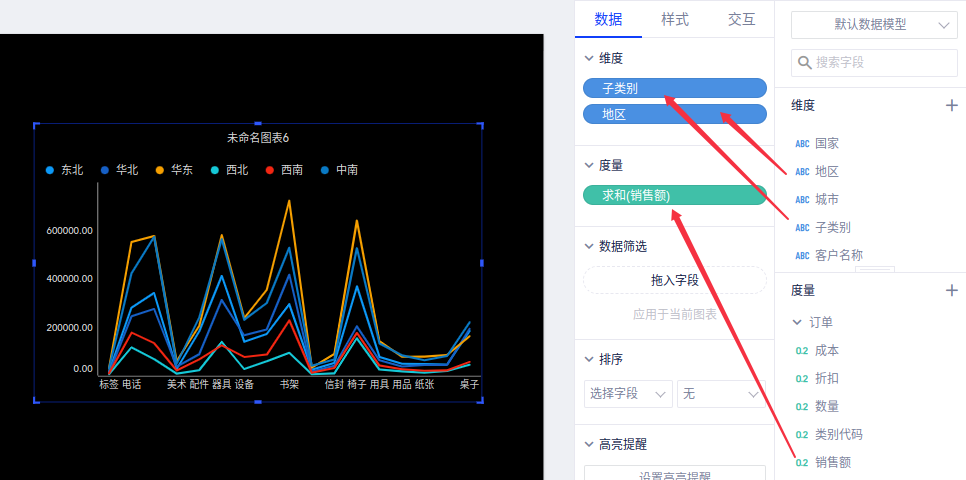Viewport: 966px width, 480px height.
Task: Open the 选择字段 sort field dropdown
Action: coord(627,395)
